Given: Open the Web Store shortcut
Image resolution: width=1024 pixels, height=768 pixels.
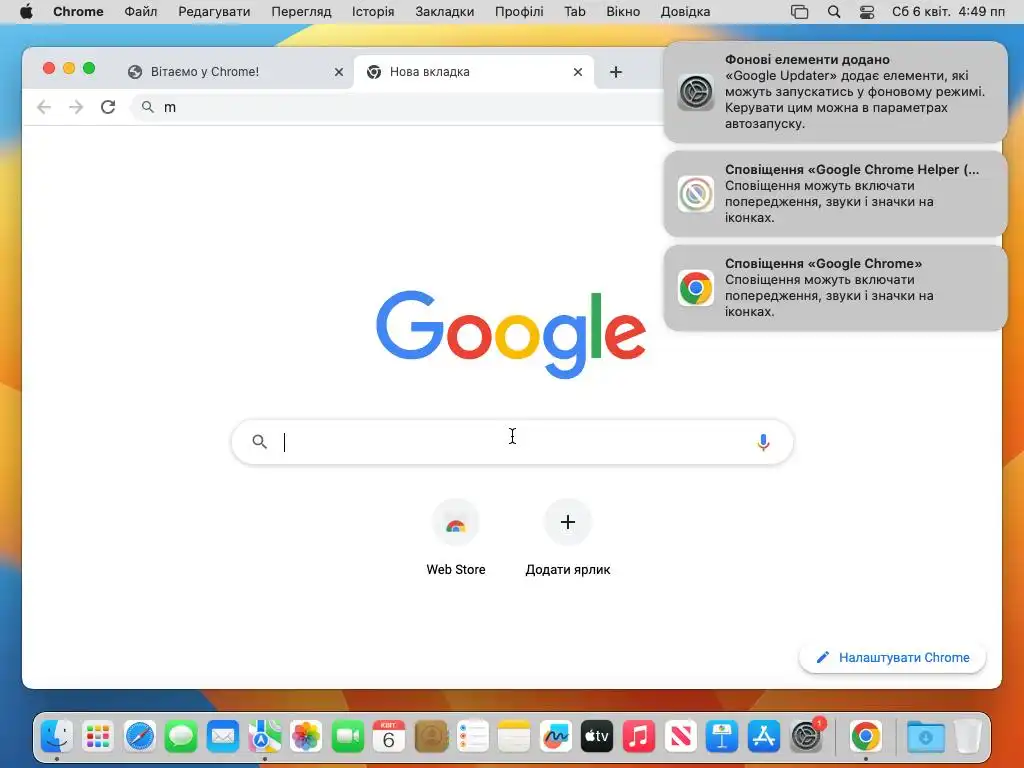Looking at the screenshot, I should [x=456, y=537].
